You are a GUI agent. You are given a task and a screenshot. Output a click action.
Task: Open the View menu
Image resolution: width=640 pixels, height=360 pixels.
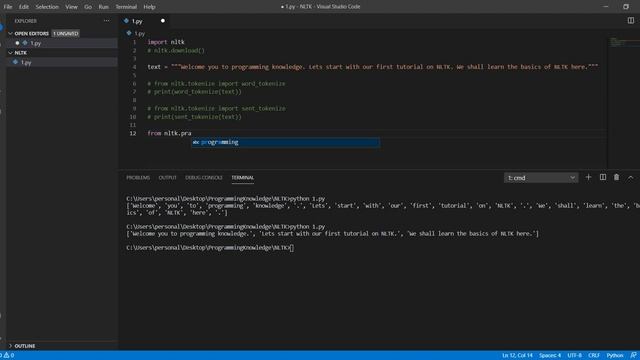point(71,7)
